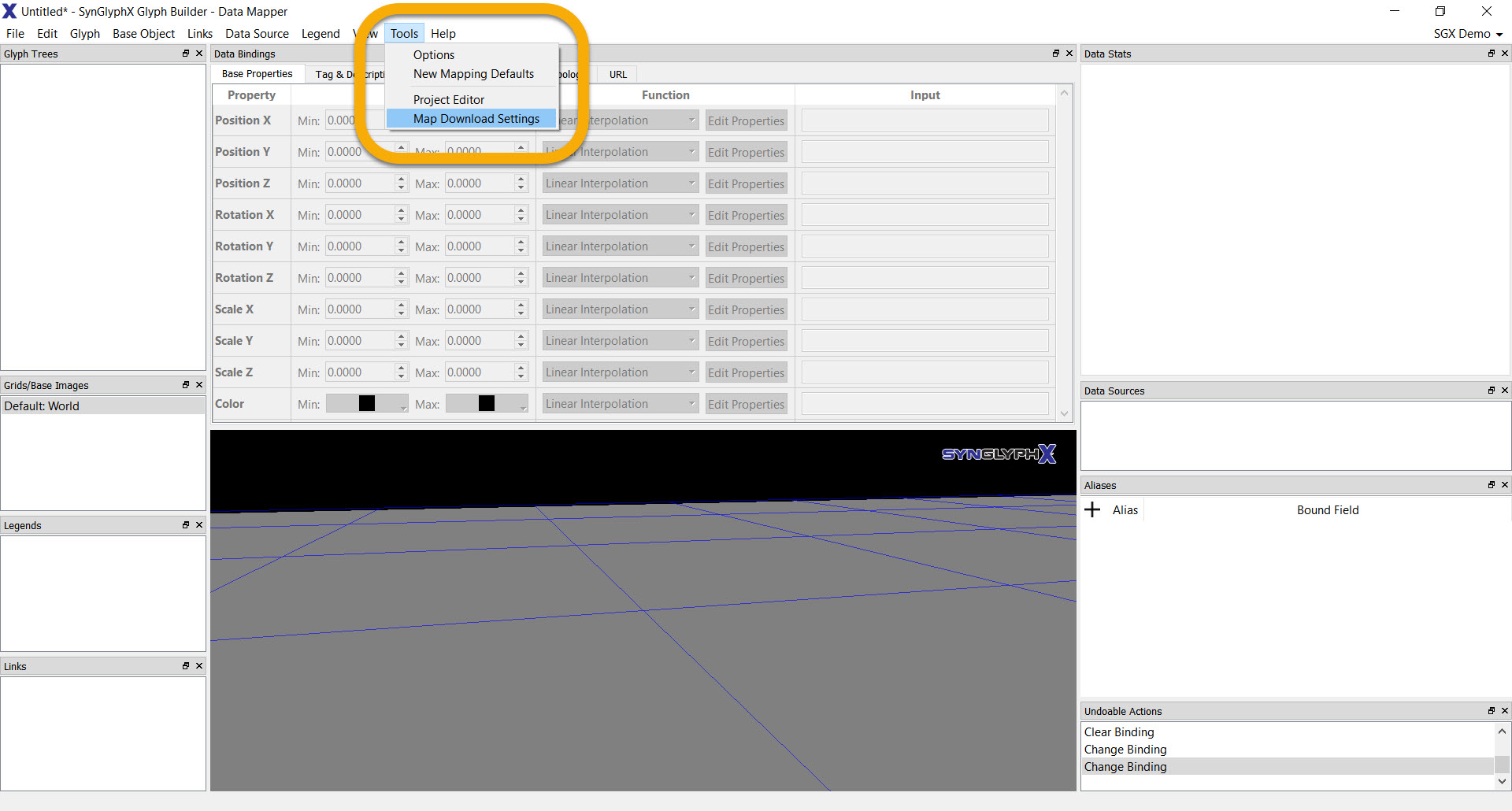Close the Links panel
This screenshot has width=1512, height=811.
point(199,666)
